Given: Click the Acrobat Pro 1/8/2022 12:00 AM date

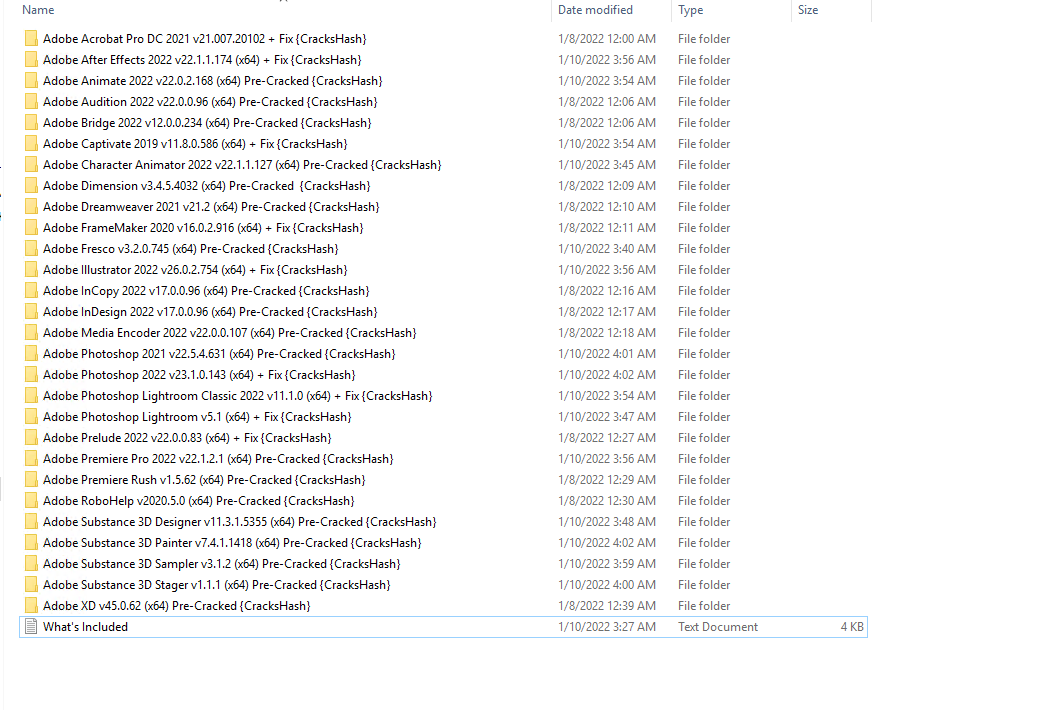Looking at the screenshot, I should [607, 38].
